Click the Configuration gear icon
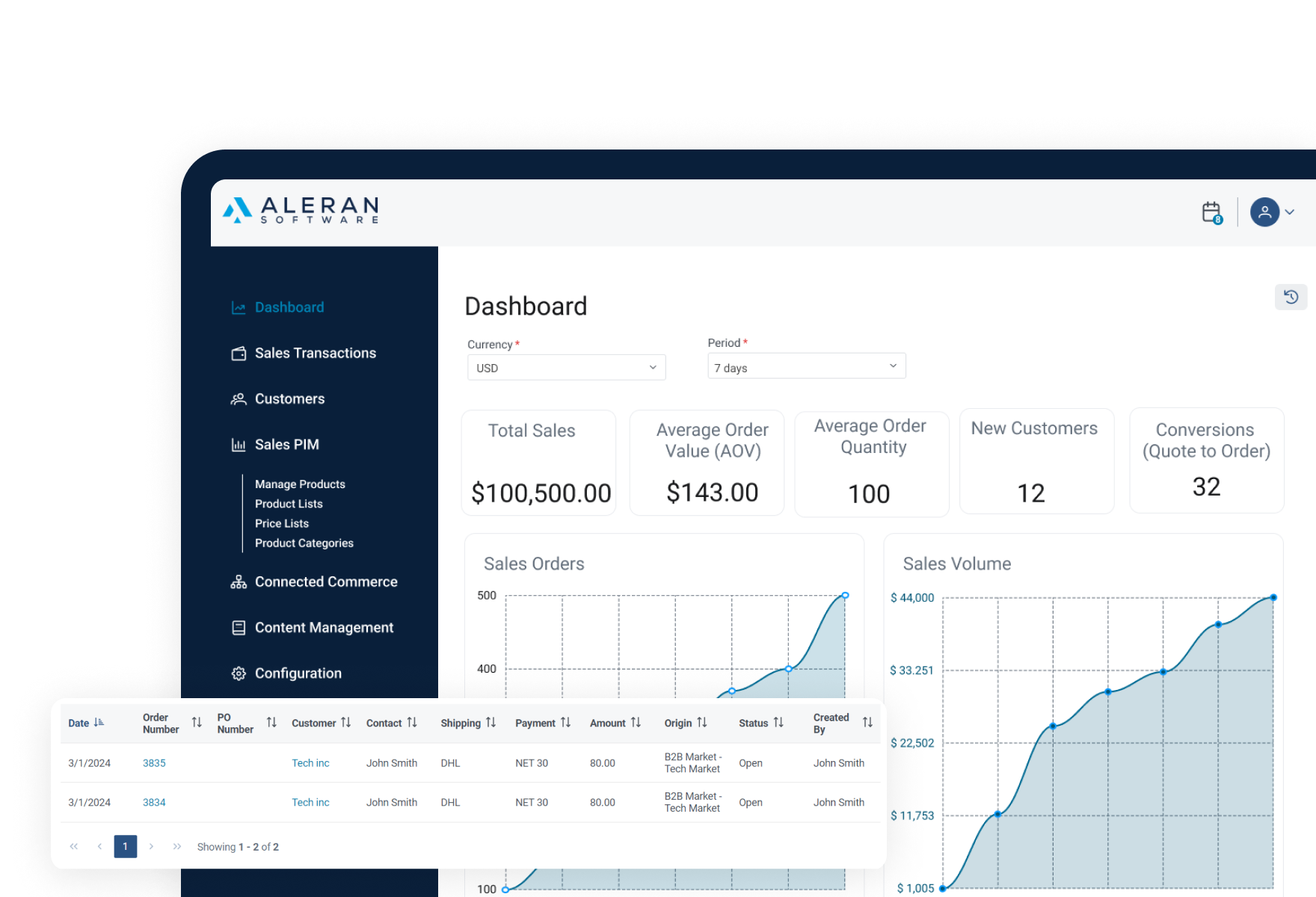 pos(239,673)
